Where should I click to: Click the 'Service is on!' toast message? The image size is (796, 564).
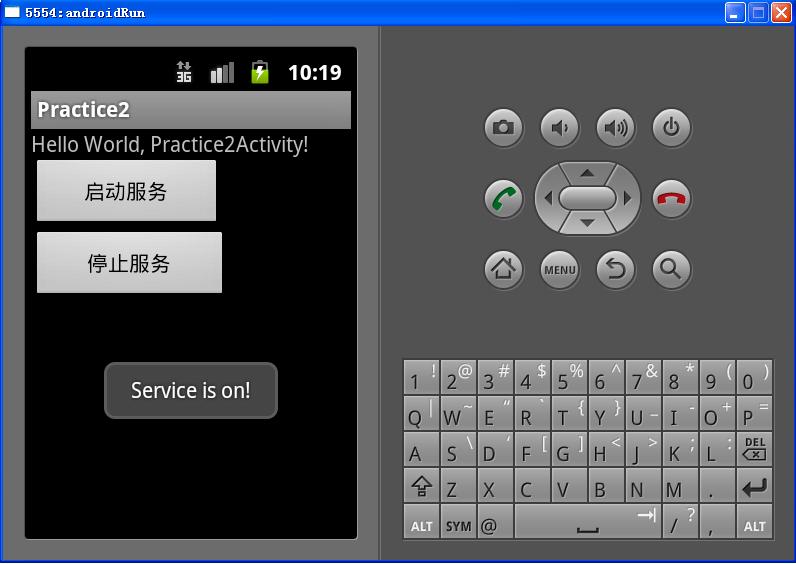(191, 390)
